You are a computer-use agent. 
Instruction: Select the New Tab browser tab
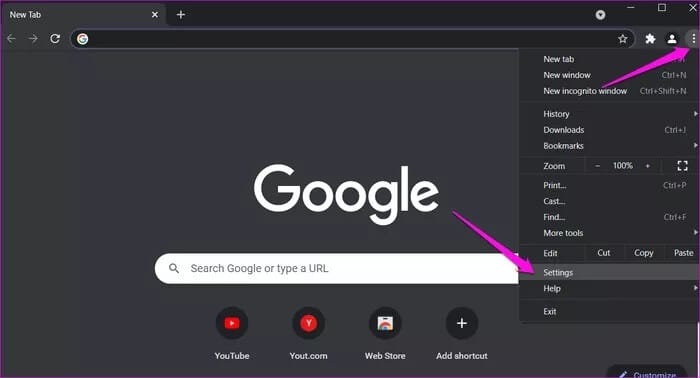83,15
